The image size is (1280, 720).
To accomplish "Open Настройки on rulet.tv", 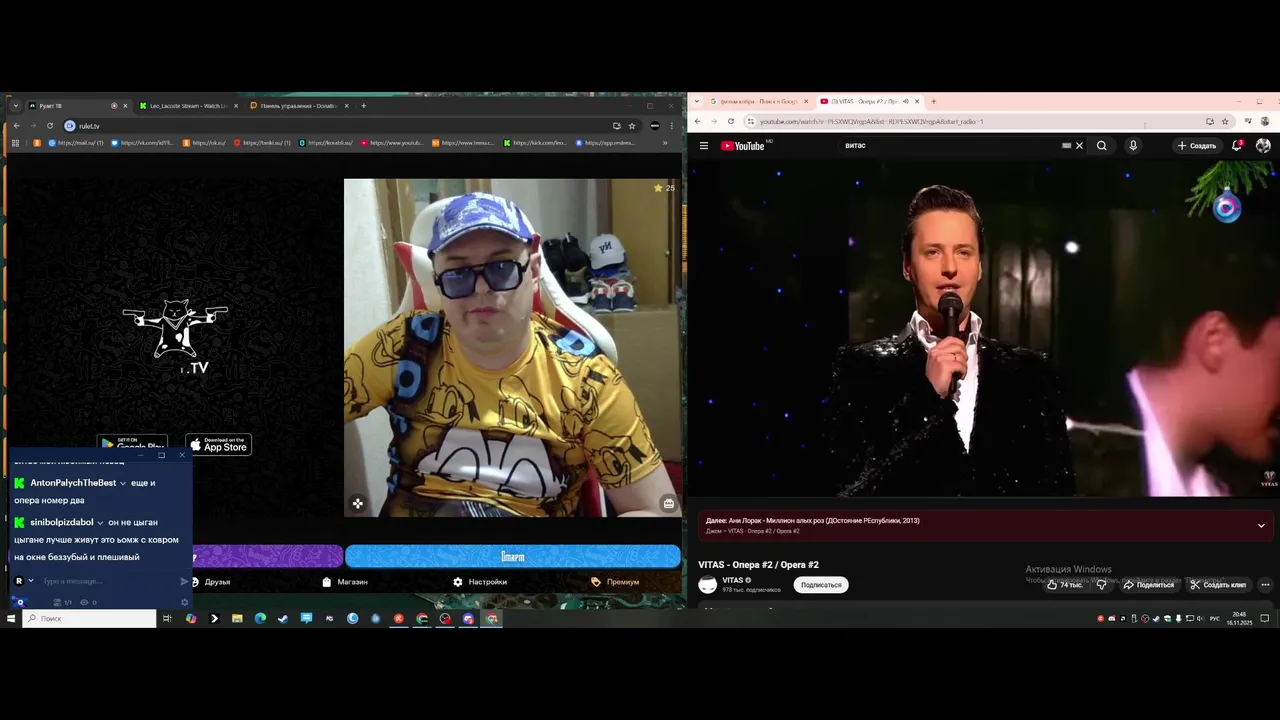I will (480, 582).
